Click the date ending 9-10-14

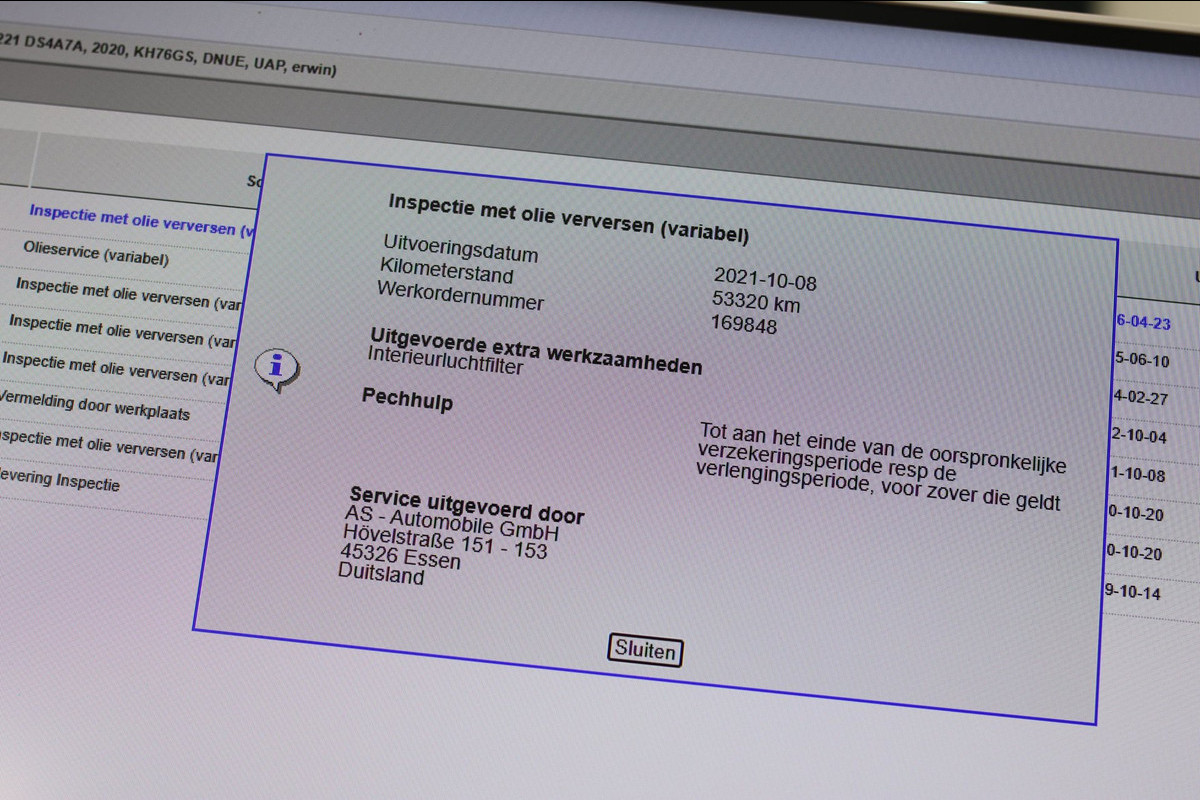coord(1132,592)
